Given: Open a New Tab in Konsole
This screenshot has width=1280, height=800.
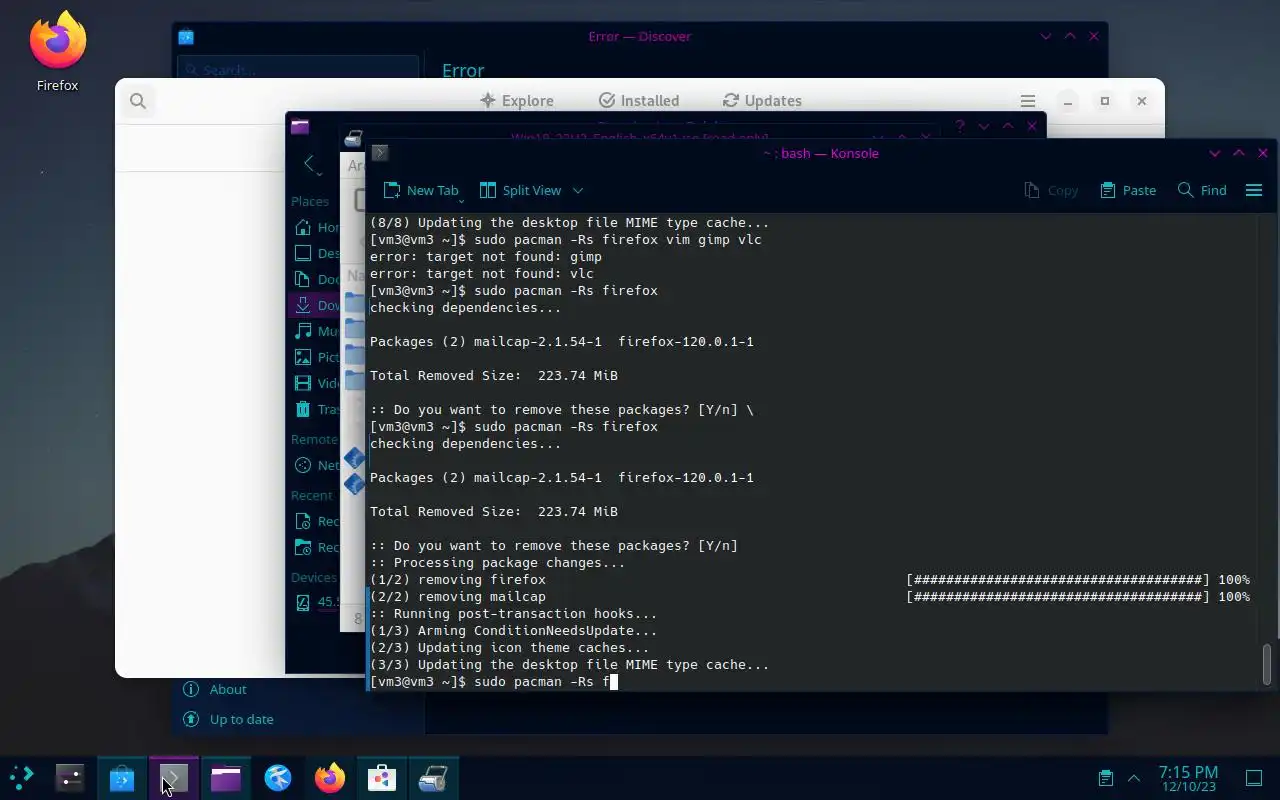Looking at the screenshot, I should 421,190.
